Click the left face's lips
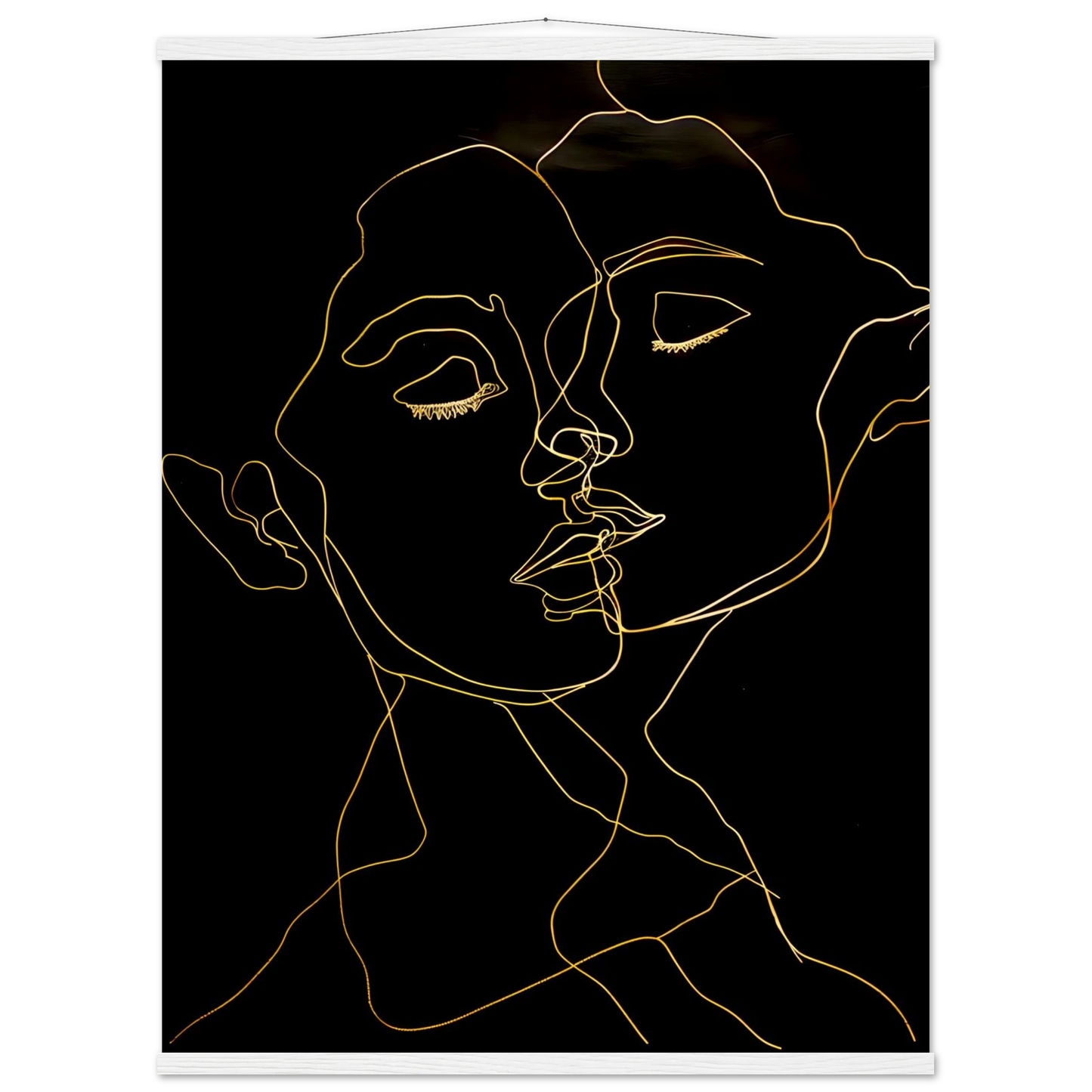 [x=555, y=563]
